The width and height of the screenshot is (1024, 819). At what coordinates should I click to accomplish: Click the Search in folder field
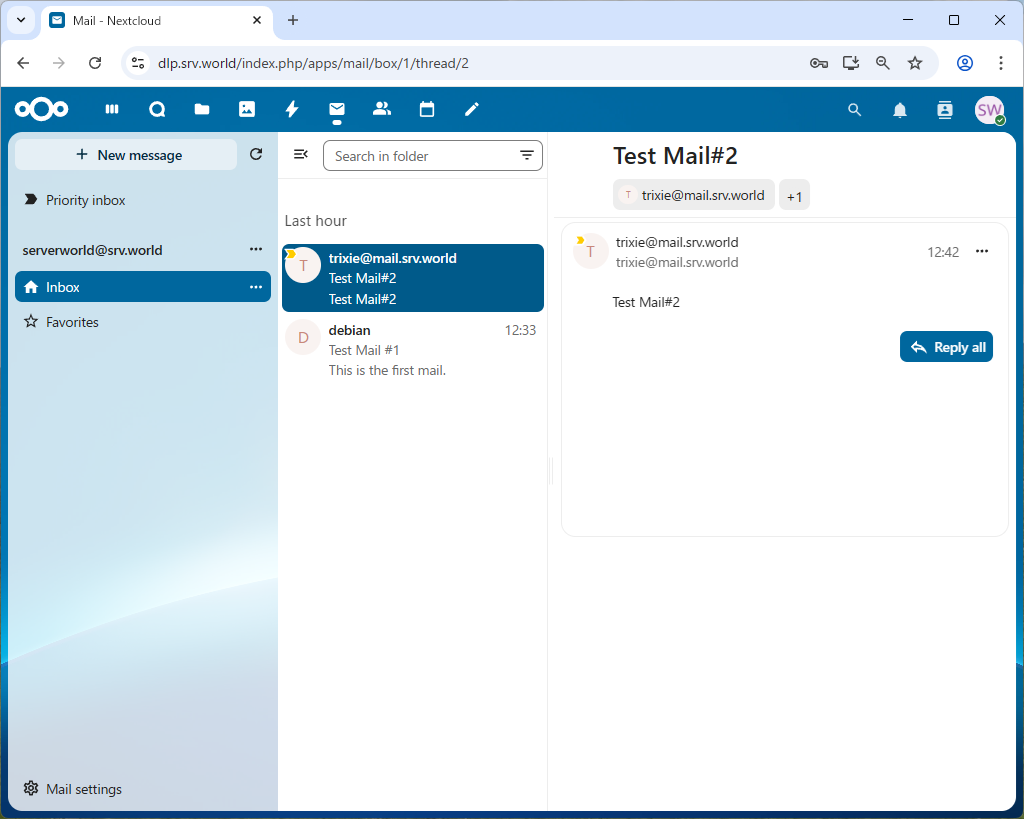tap(420, 156)
